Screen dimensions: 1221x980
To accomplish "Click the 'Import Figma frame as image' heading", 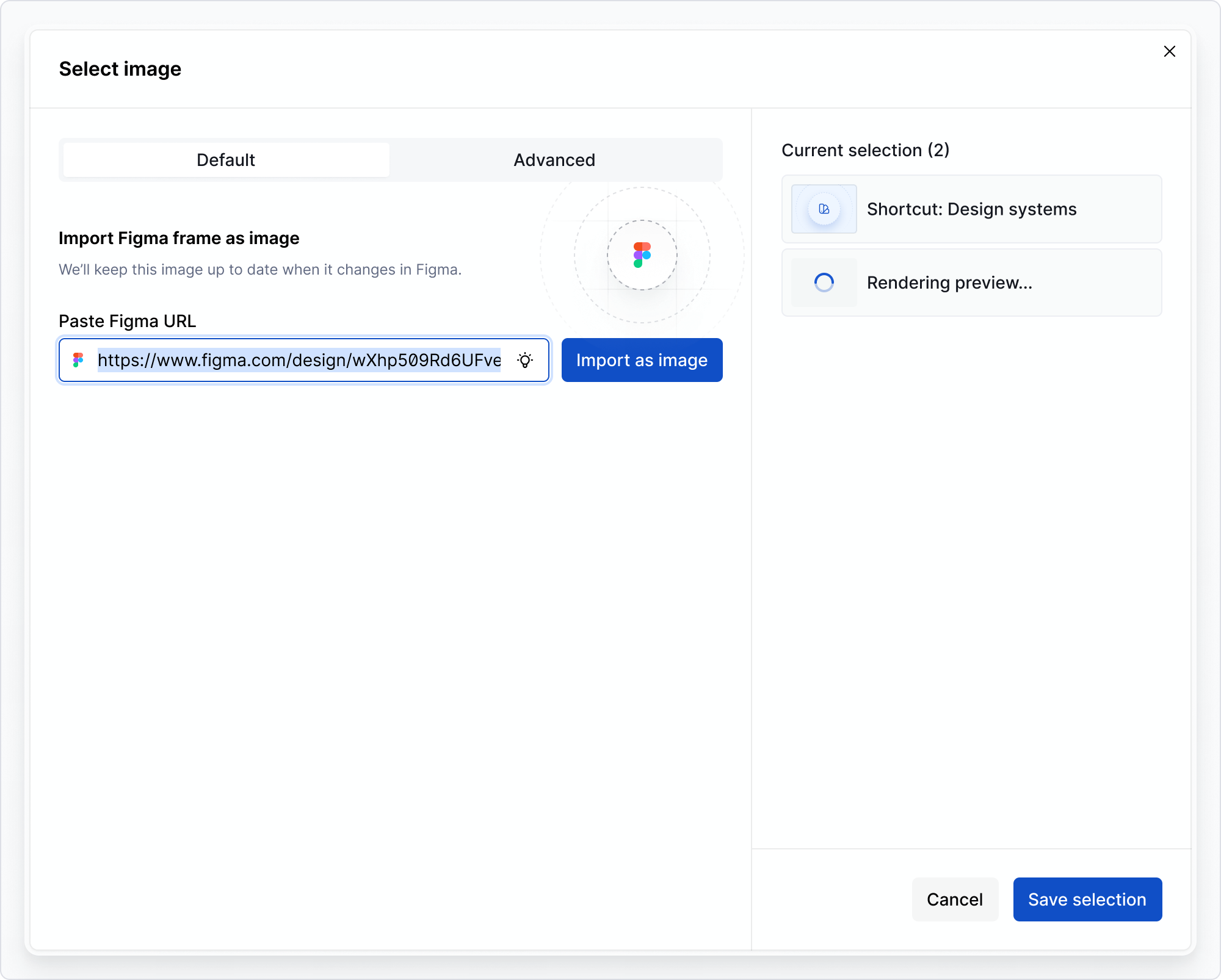I will [179, 238].
